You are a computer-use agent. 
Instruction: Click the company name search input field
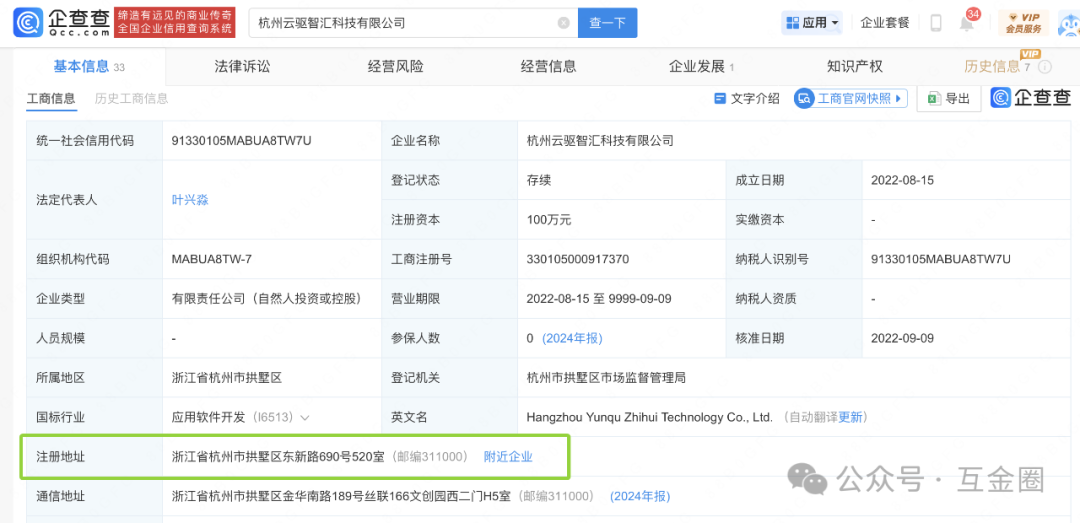click(x=400, y=23)
